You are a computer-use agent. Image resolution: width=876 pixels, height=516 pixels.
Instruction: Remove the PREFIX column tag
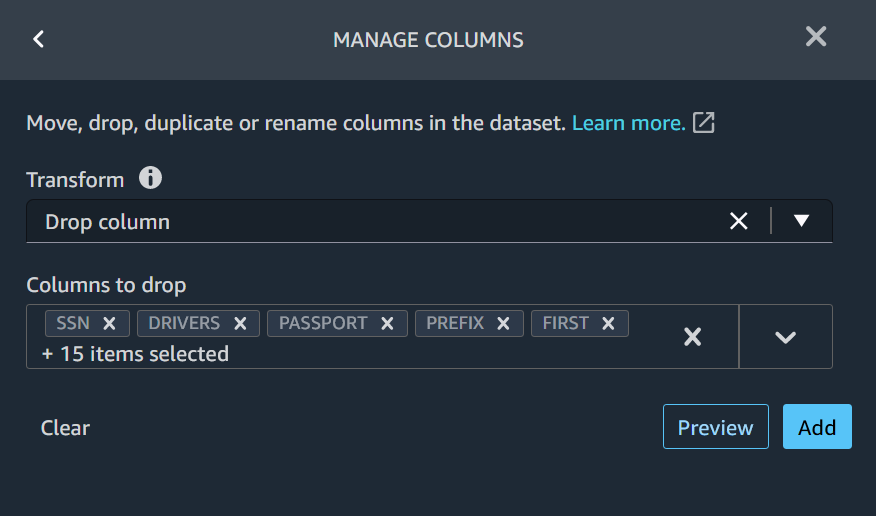click(503, 323)
